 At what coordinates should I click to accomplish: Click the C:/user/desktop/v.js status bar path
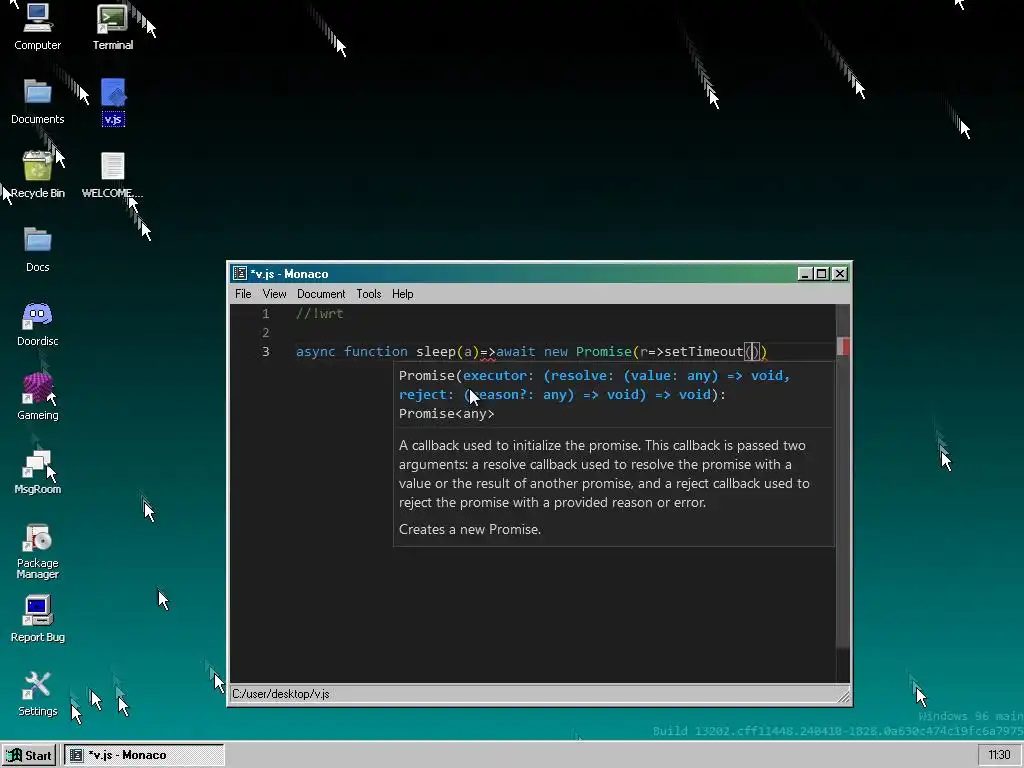[281, 694]
